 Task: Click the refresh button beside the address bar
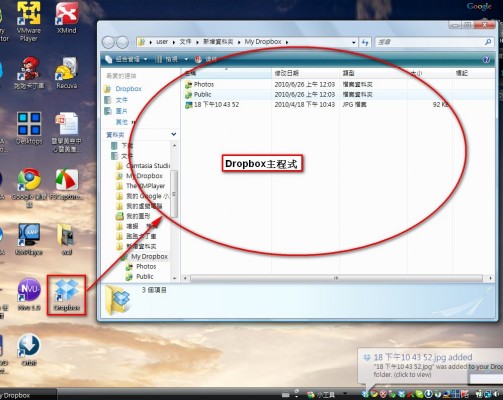(x=365, y=42)
